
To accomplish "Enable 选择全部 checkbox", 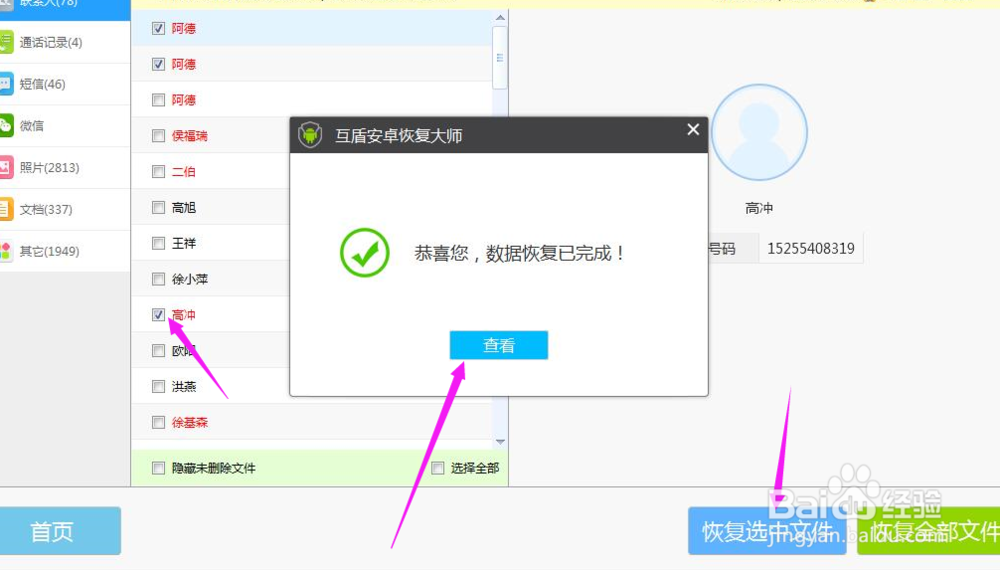I will pyautogui.click(x=438, y=468).
